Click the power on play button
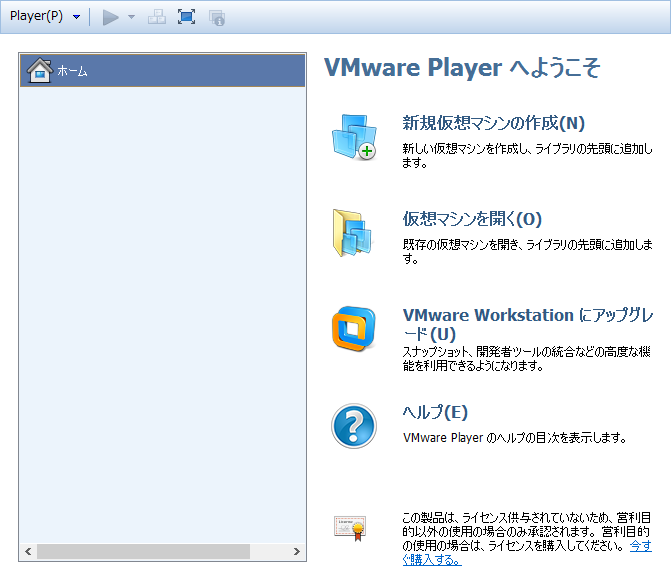Screen dimensions: 671x580 110,17
